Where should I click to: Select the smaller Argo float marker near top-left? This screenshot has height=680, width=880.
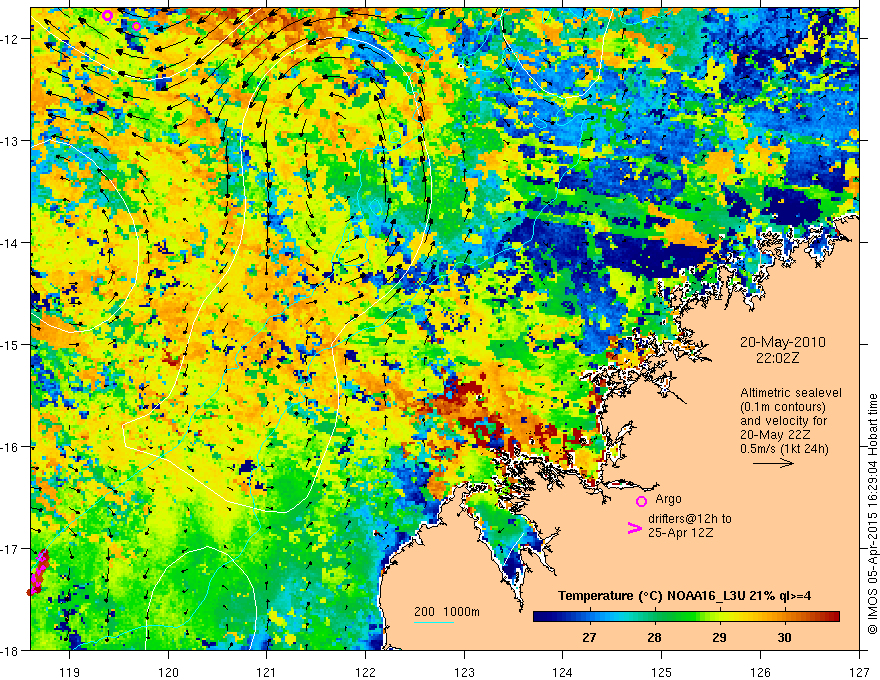click(x=136, y=26)
